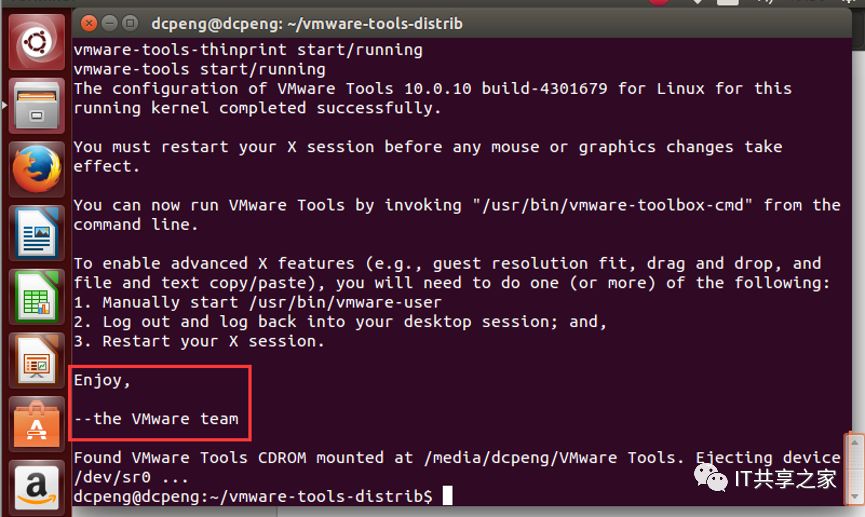Open Ubuntu Software Center icon

(x=36, y=424)
